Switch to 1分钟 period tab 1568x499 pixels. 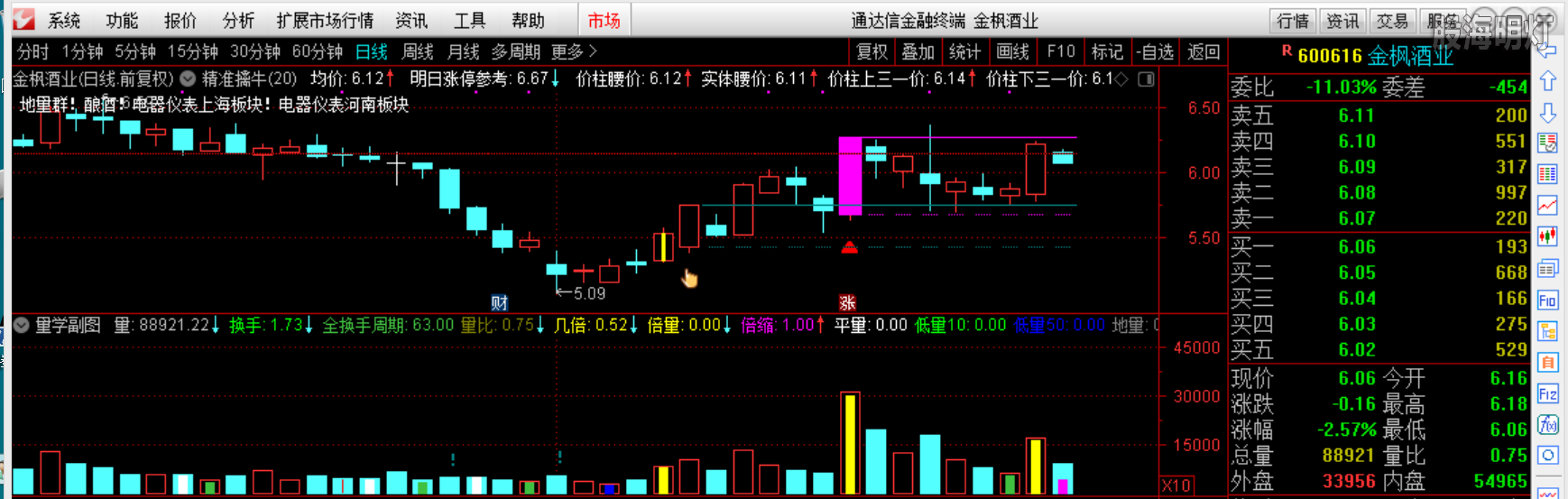click(82, 51)
